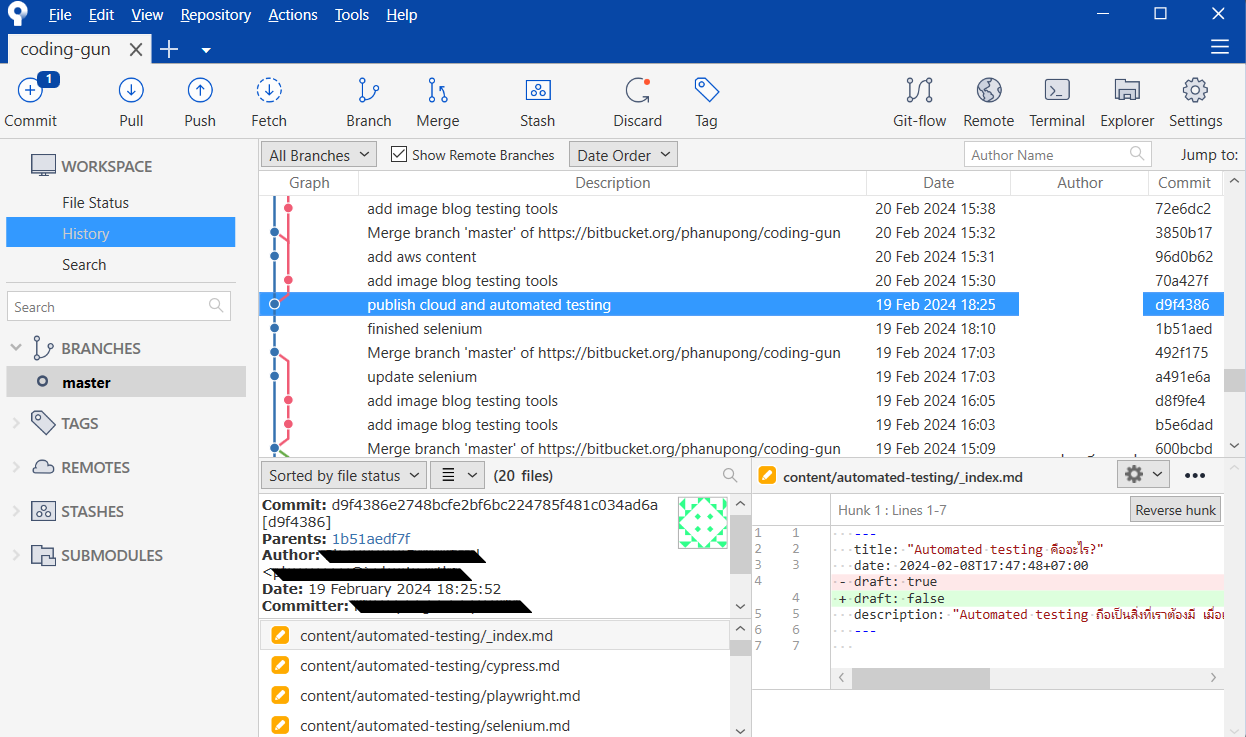Click modified icon of cypress.md file

coord(280,666)
